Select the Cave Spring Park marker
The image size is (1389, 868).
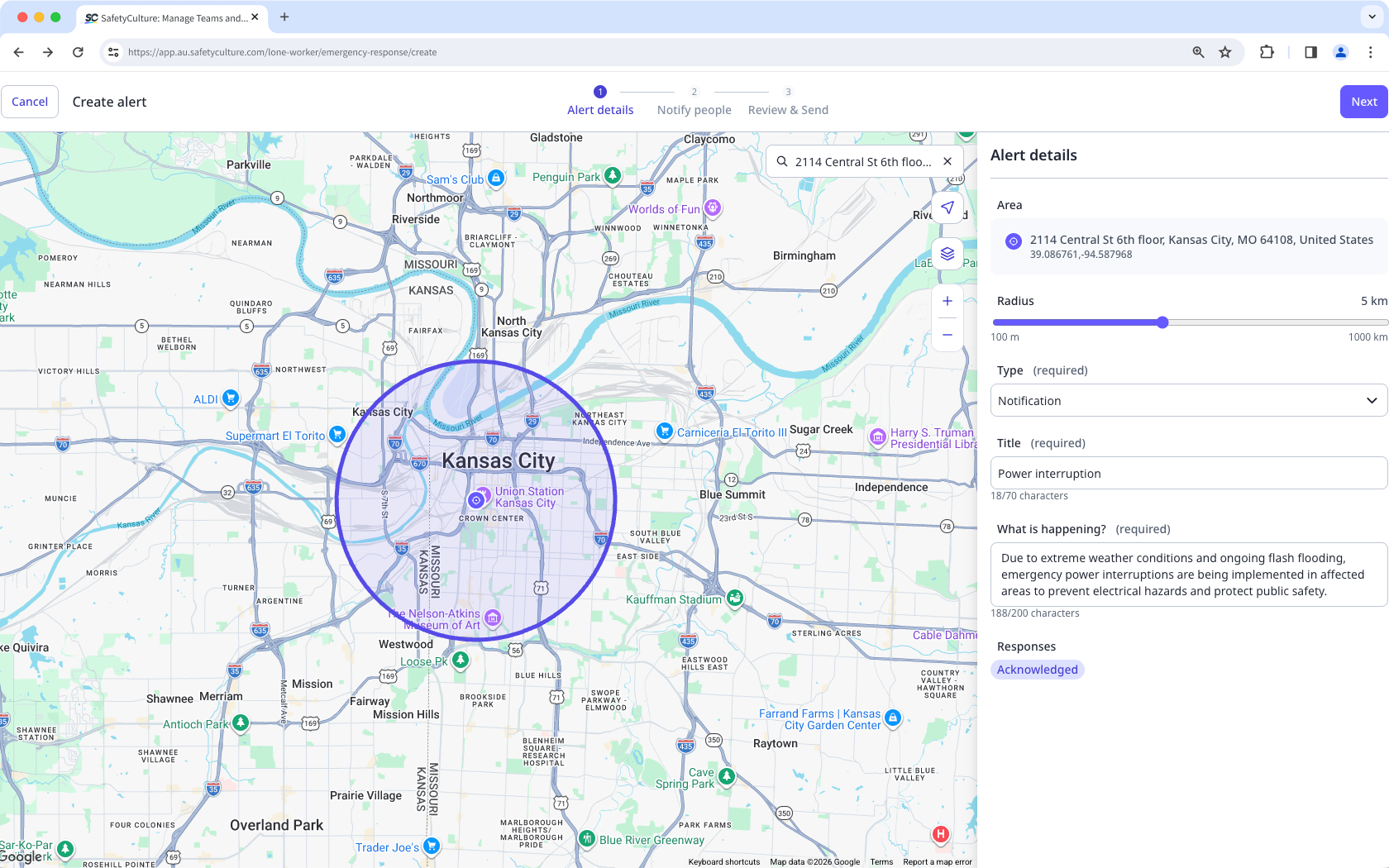(727, 776)
